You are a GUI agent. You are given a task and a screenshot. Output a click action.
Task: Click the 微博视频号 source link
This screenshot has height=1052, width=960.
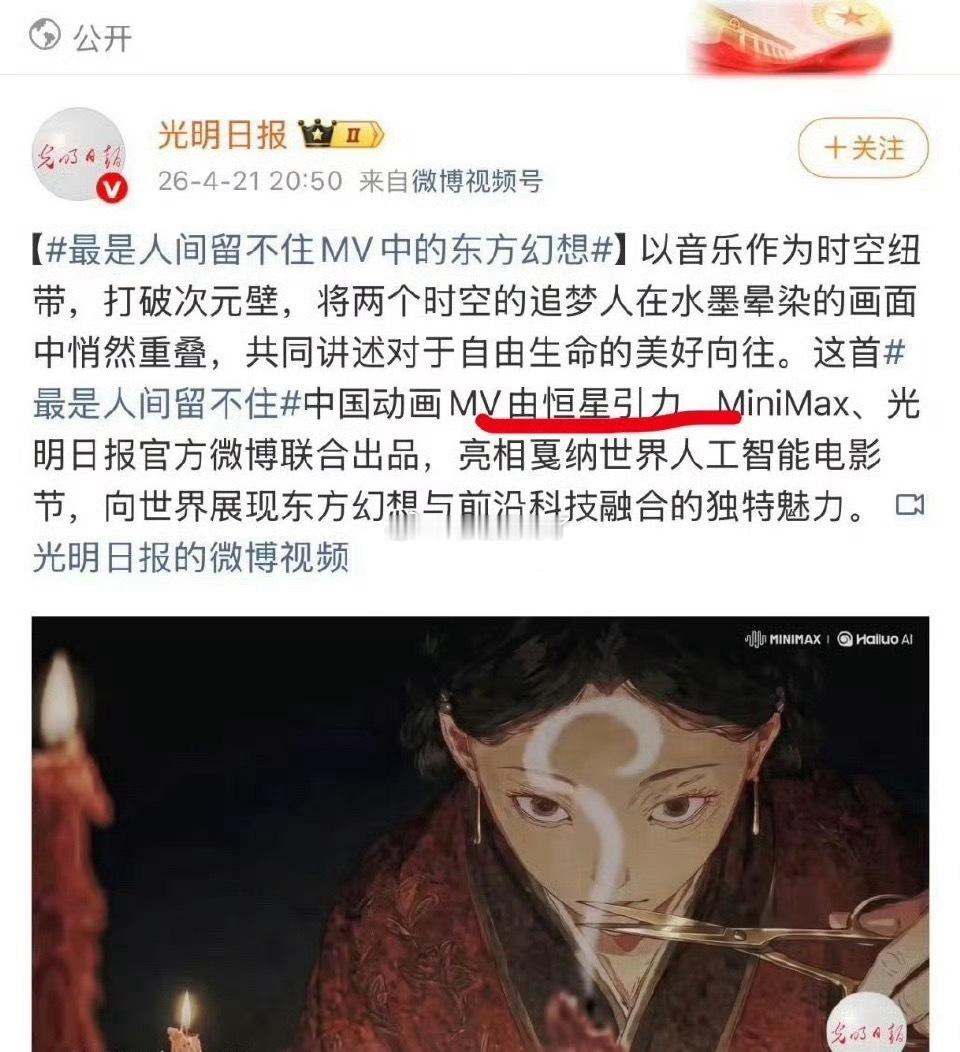pyautogui.click(x=477, y=181)
